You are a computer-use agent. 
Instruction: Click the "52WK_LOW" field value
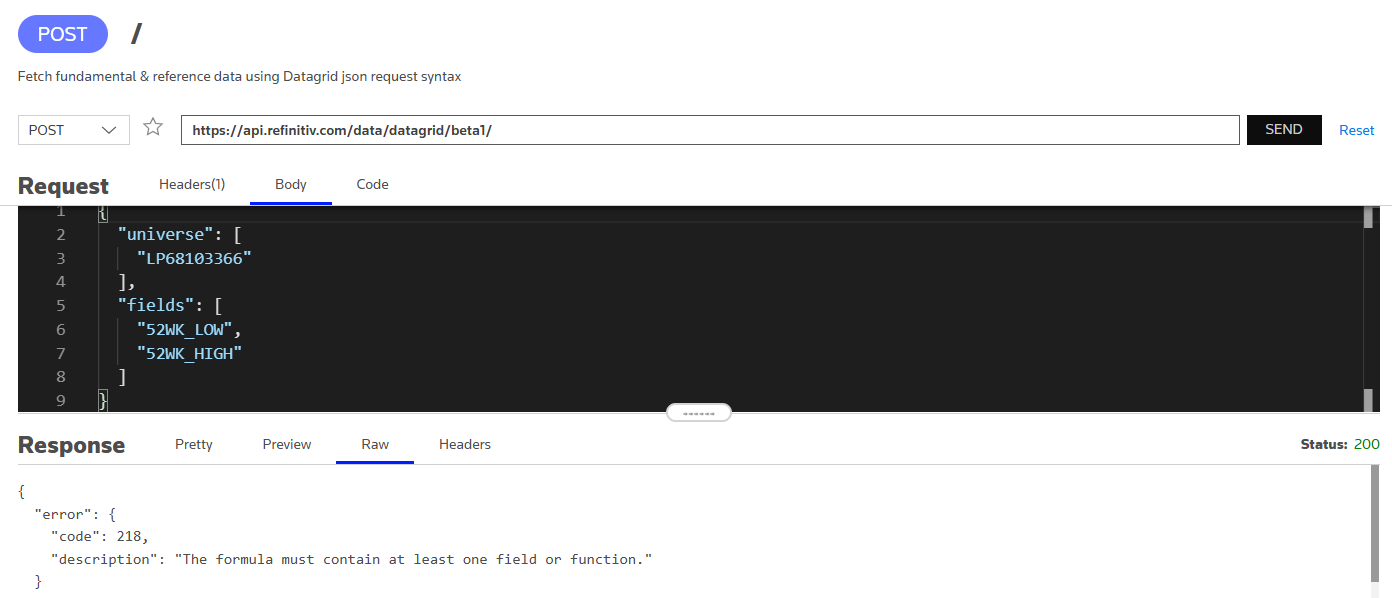tap(185, 329)
